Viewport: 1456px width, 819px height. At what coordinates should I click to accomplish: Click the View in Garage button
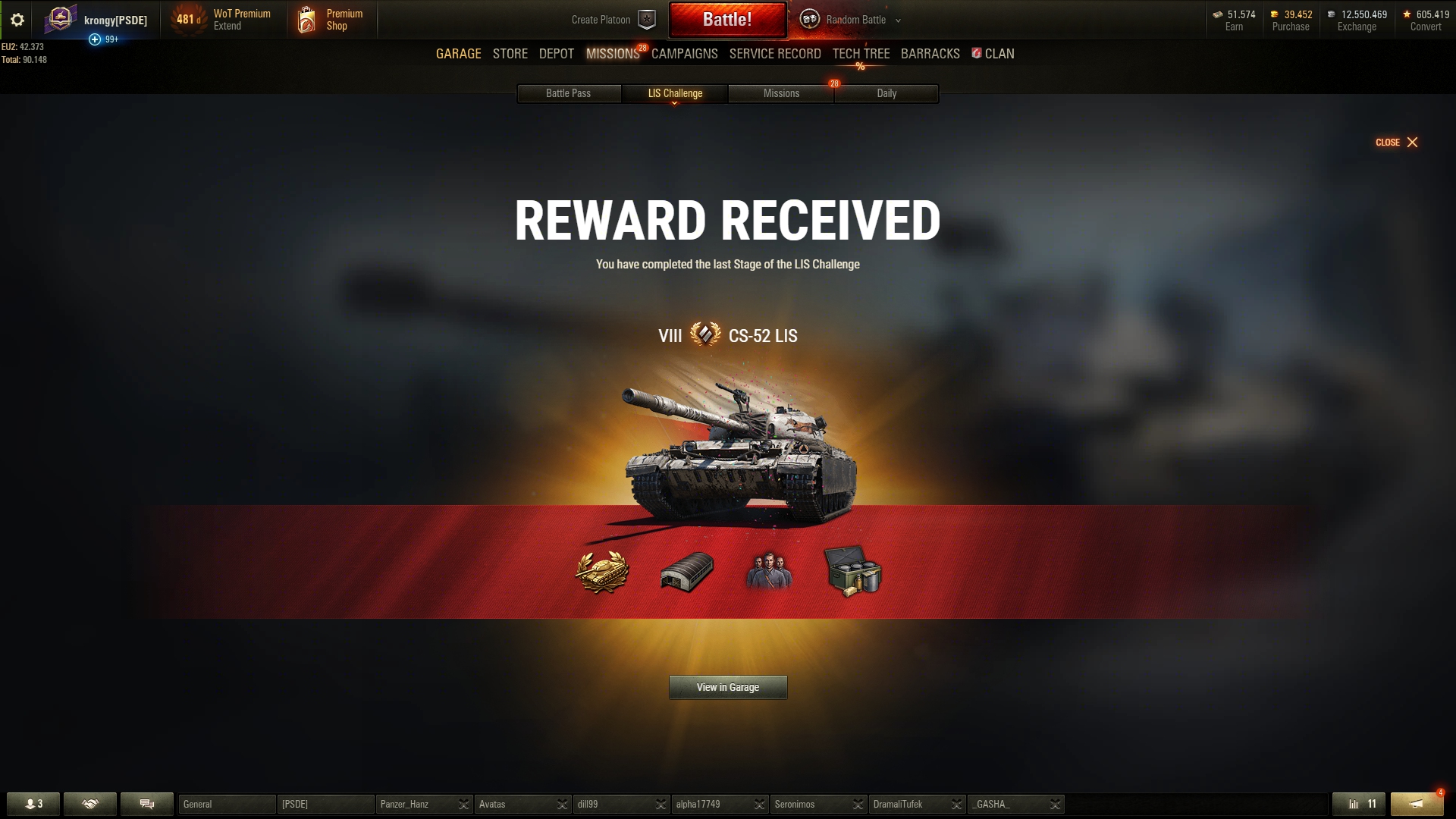click(x=728, y=687)
